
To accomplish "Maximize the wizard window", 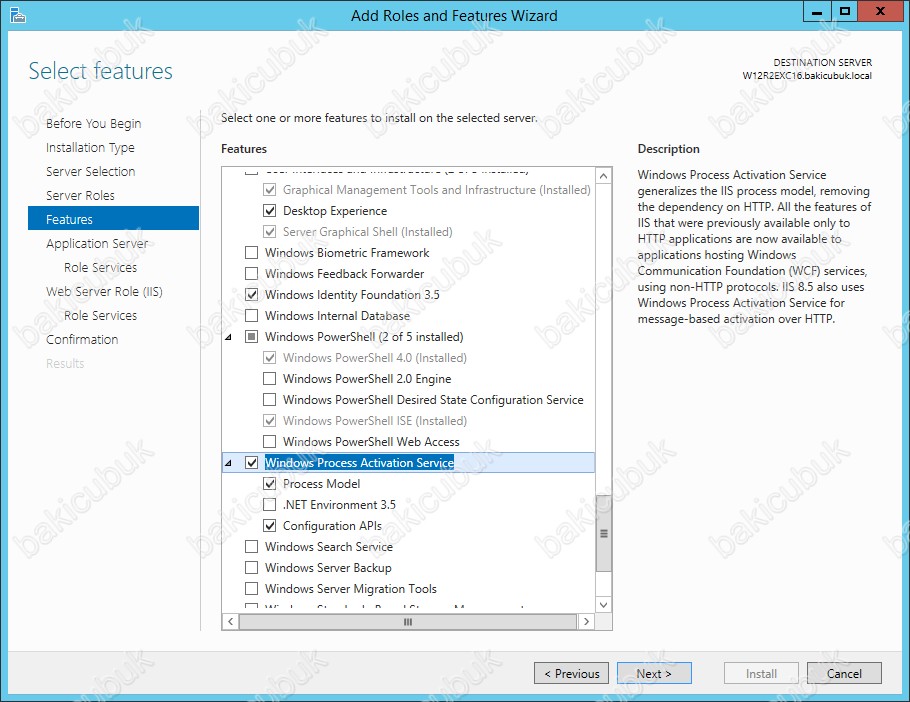I will coord(845,12).
